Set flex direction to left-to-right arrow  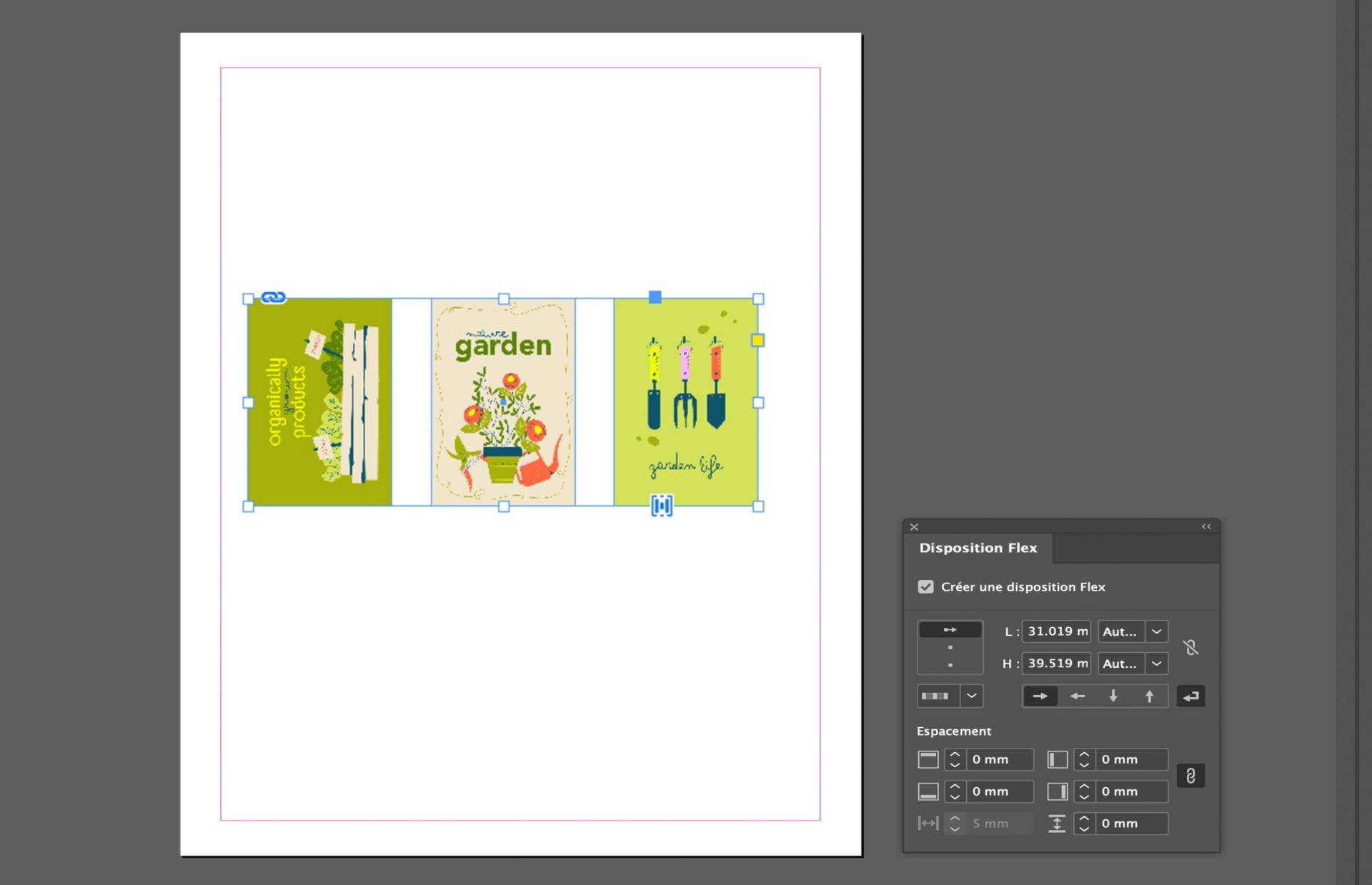tap(1040, 696)
